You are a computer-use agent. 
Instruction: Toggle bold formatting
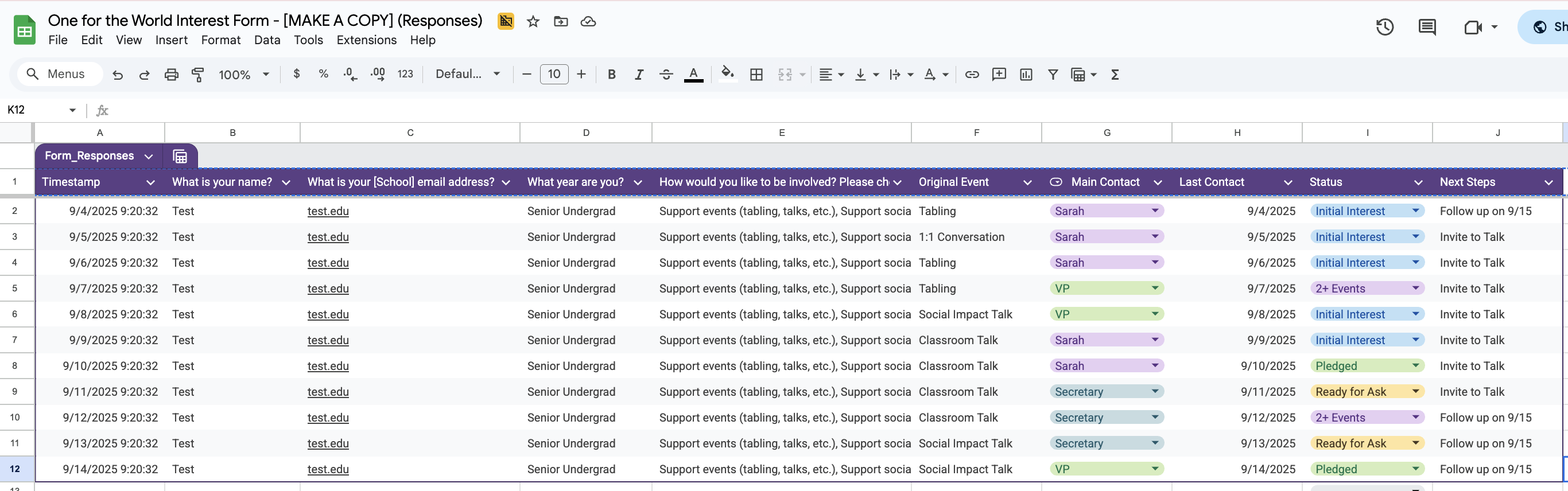611,74
